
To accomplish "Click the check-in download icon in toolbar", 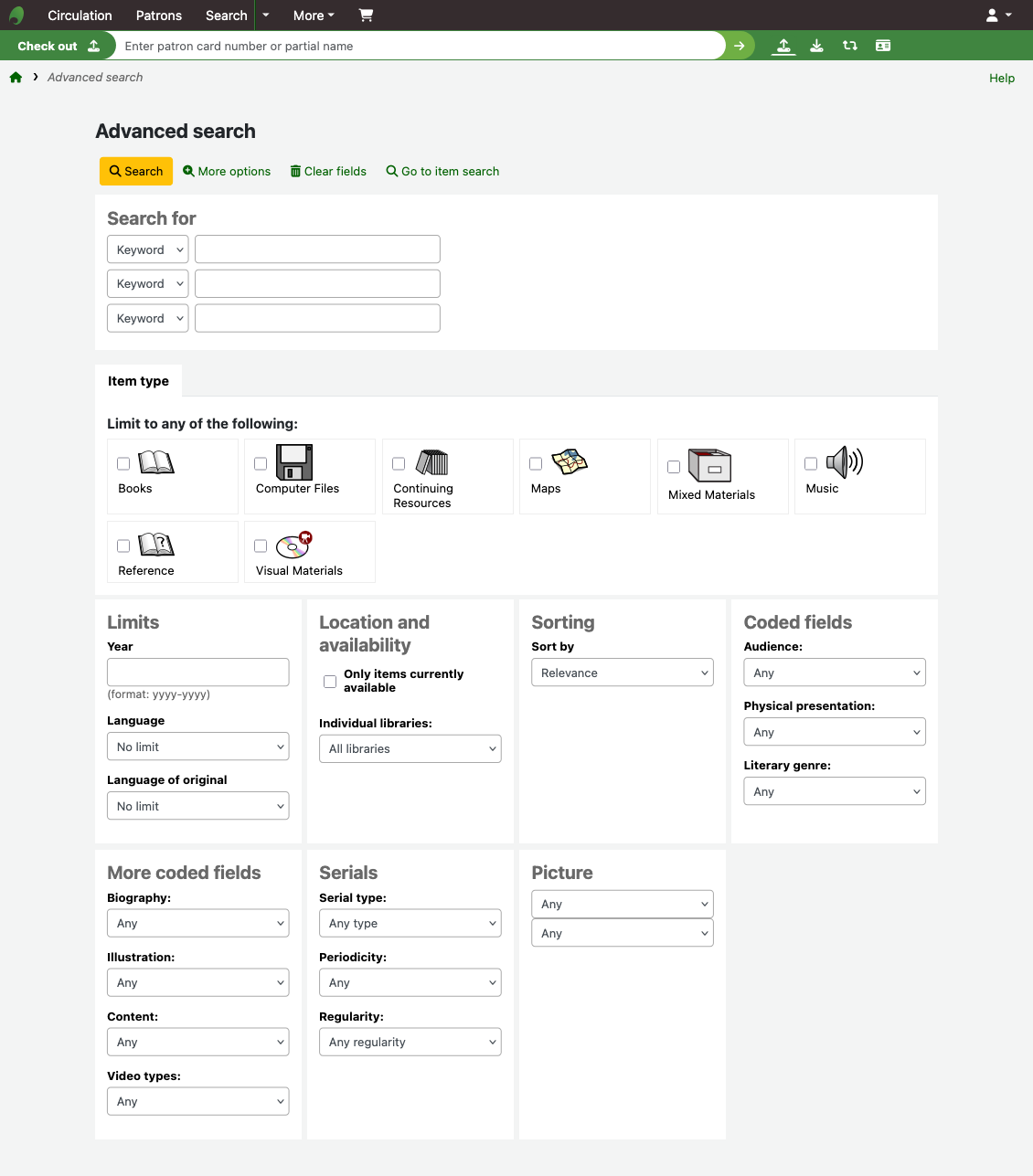I will (816, 46).
